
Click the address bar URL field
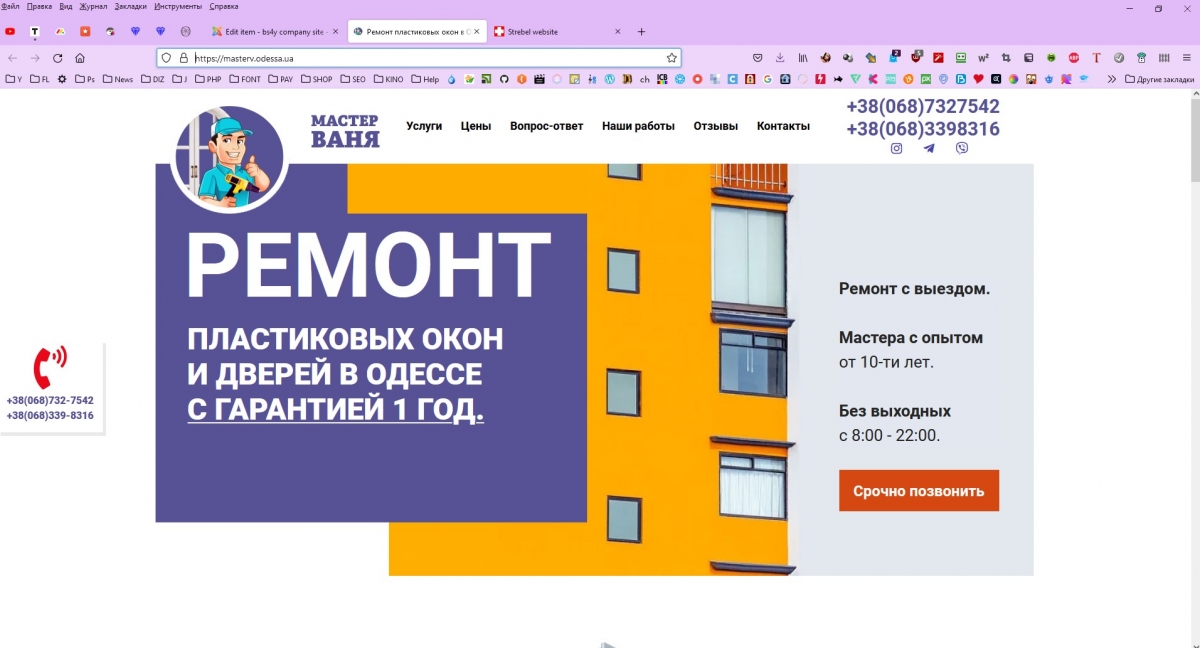pos(420,58)
